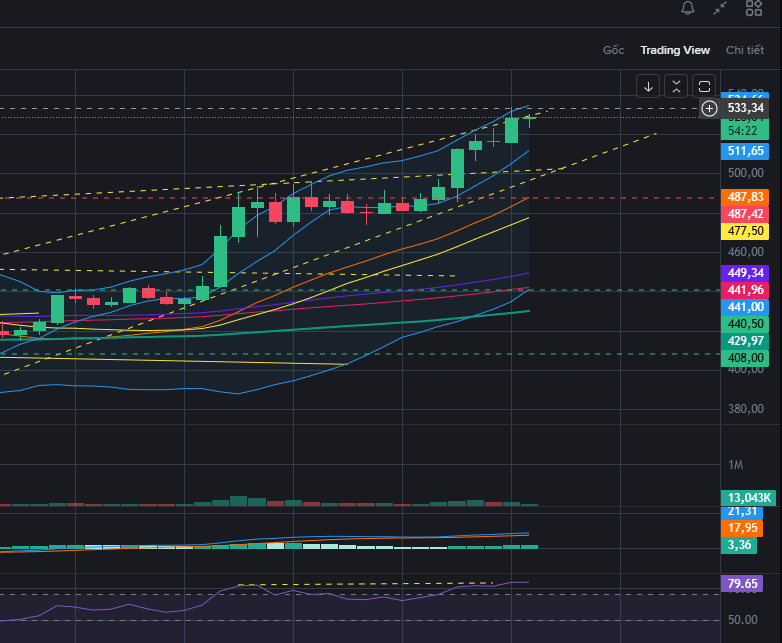Open the Chi tiết tab
782x643 pixels.
745,50
